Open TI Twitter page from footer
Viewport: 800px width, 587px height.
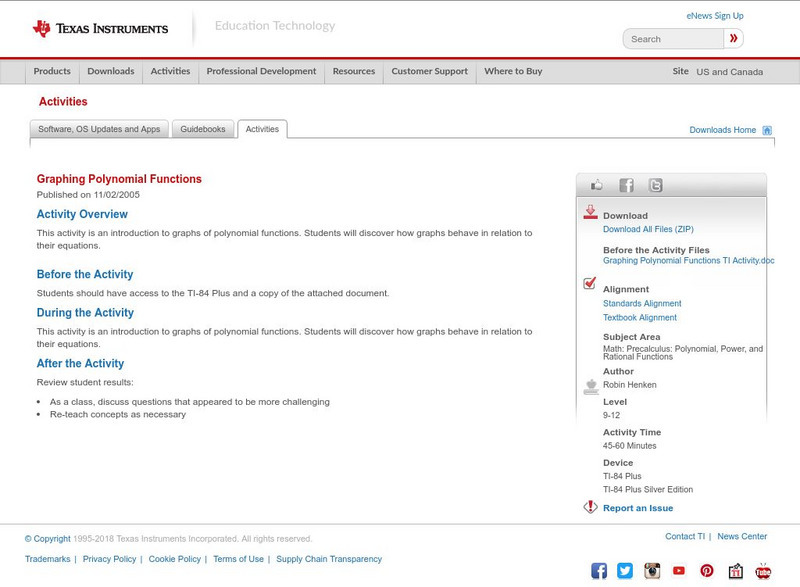(625, 571)
